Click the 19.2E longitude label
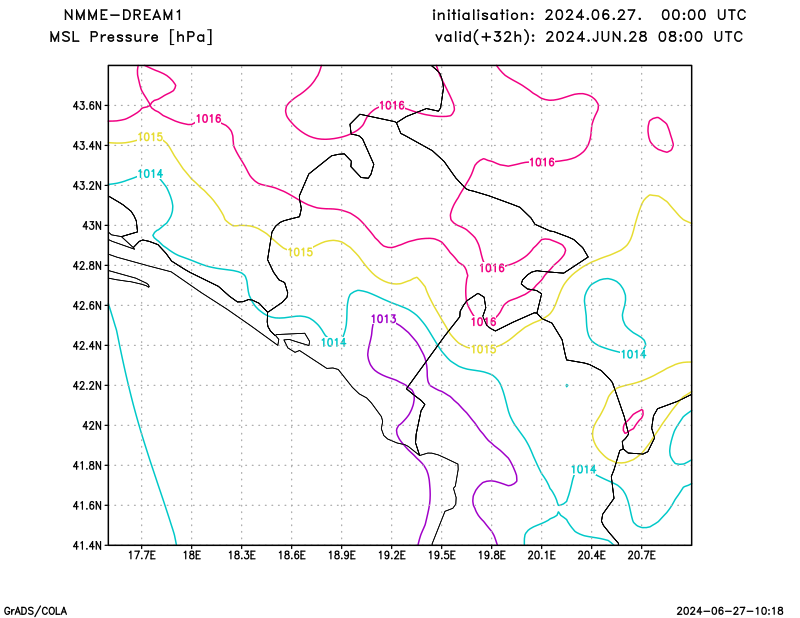The height and width of the screenshot is (618, 800). (391, 555)
